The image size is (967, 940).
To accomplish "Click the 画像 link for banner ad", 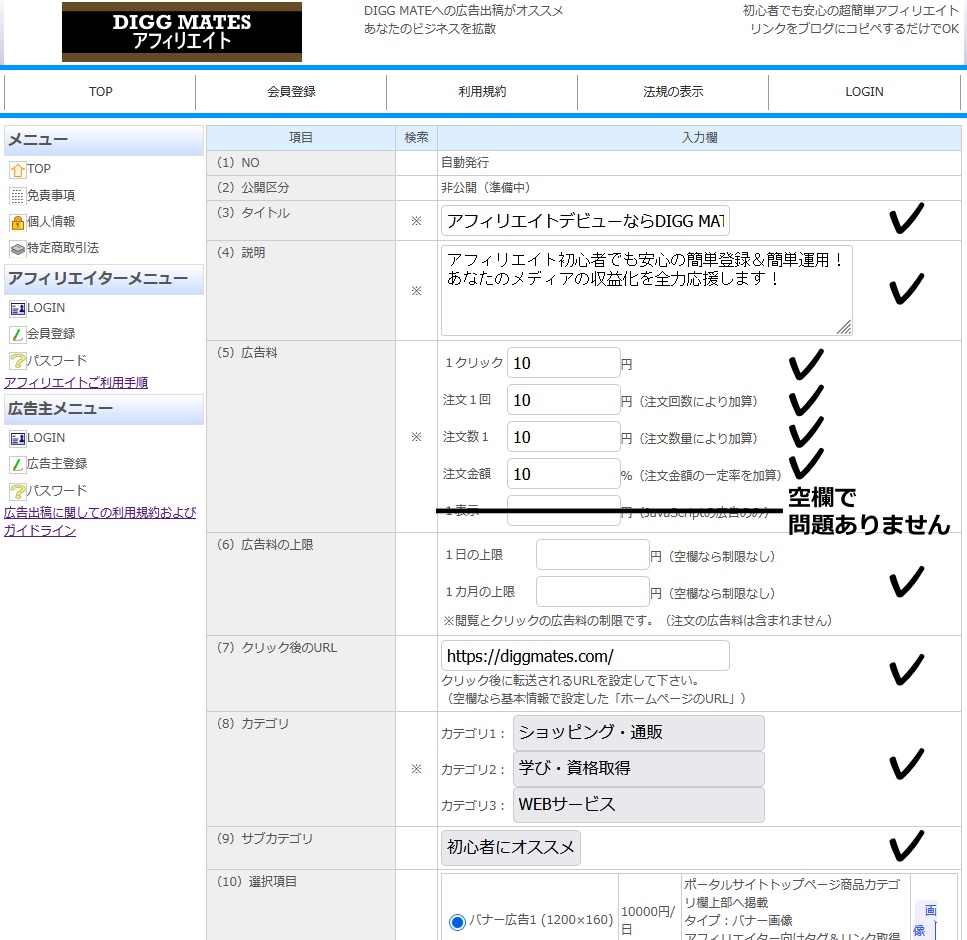I will (x=926, y=920).
